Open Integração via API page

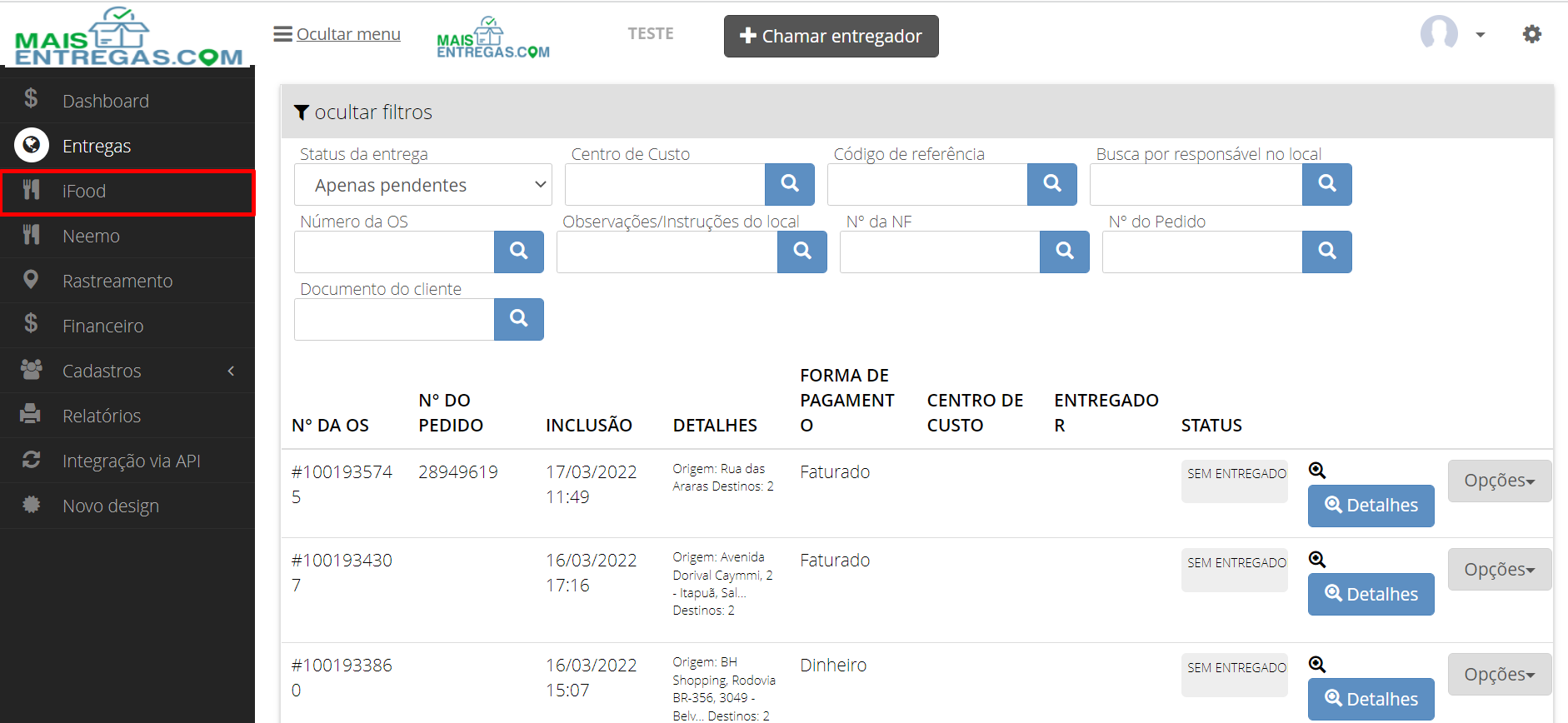tap(127, 461)
